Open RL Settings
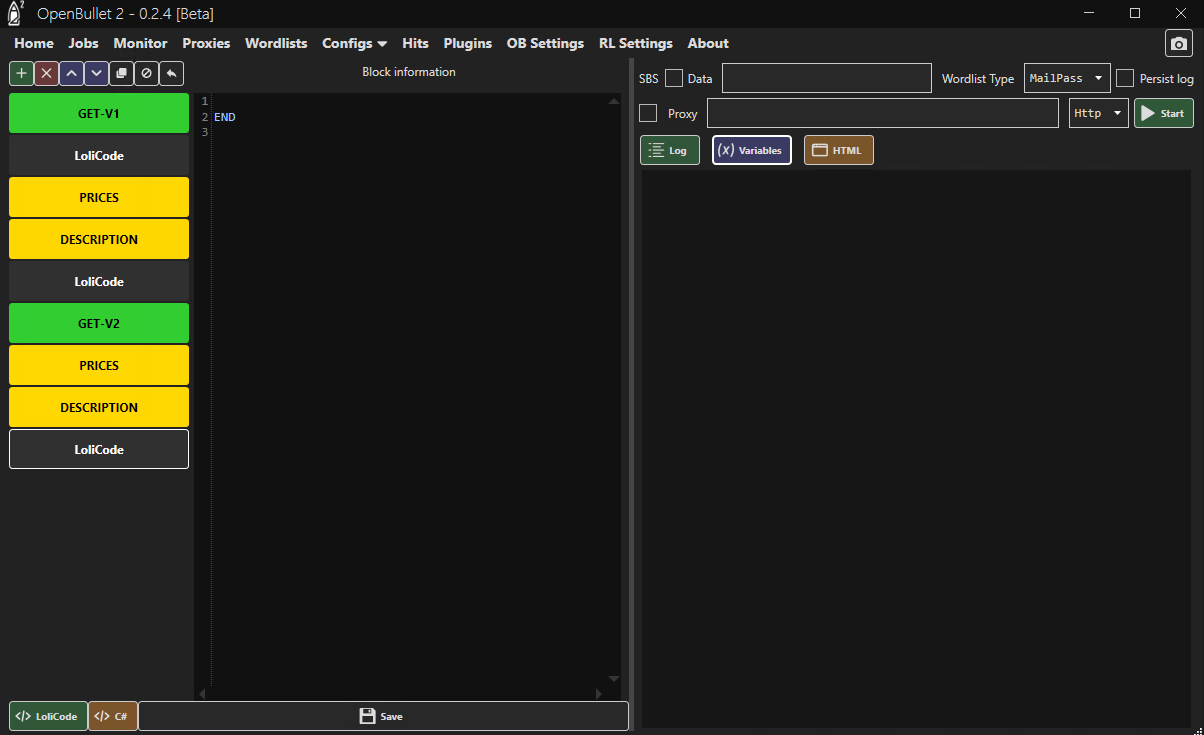 click(636, 43)
